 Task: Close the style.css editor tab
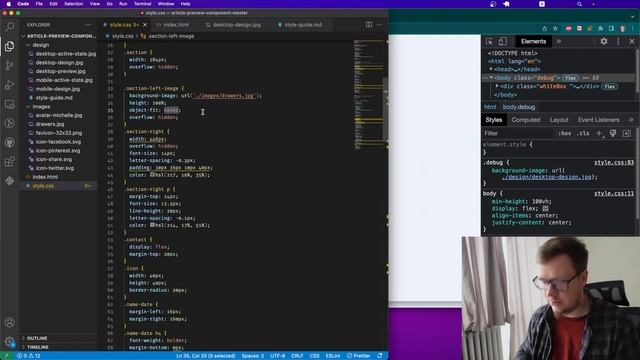click(145, 25)
